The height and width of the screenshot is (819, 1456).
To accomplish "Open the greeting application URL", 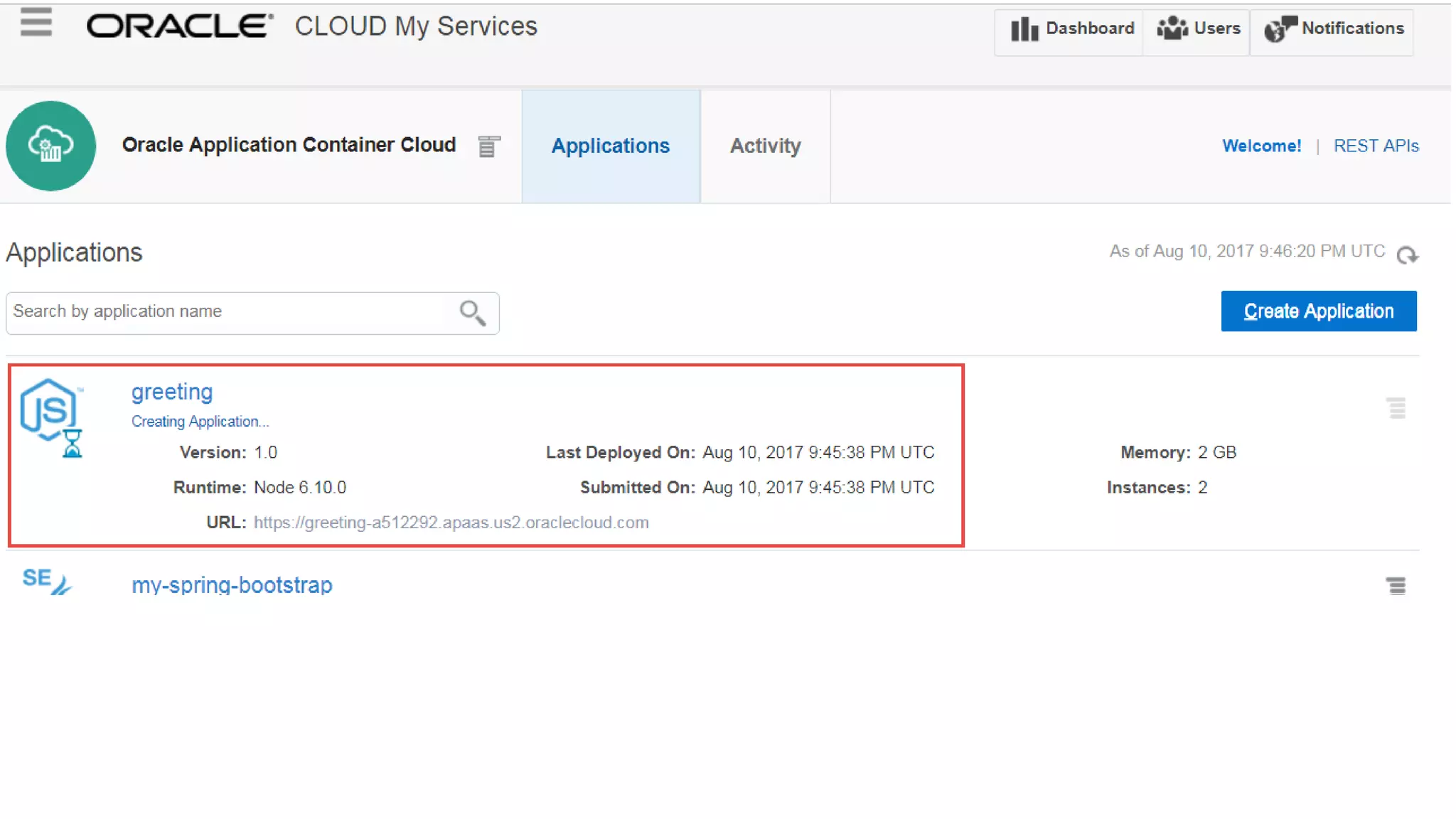I will pyautogui.click(x=451, y=523).
